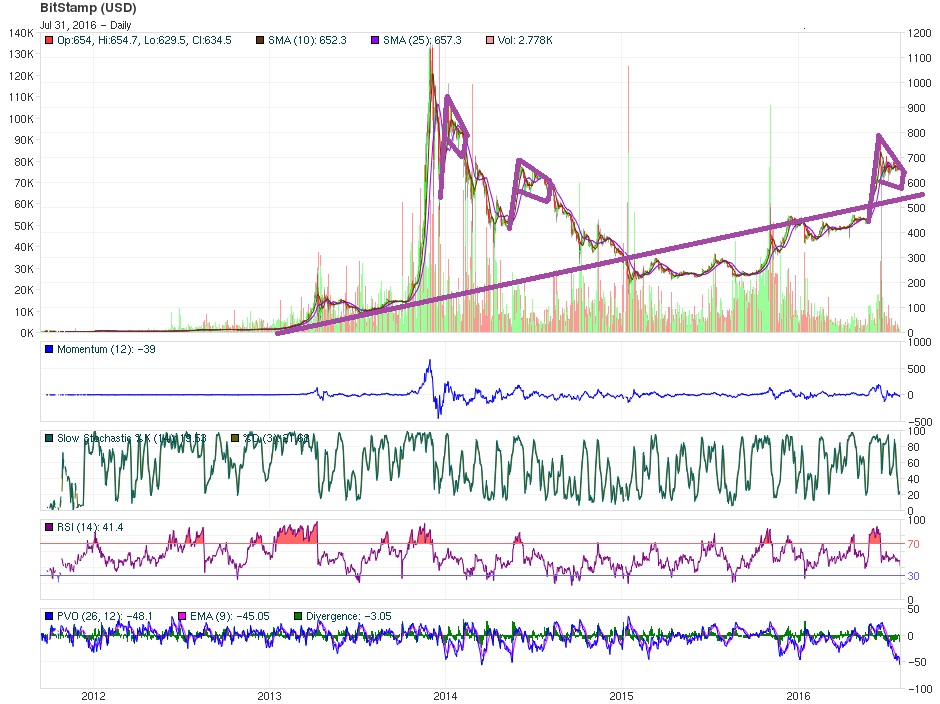Image resolution: width=940 pixels, height=704 pixels.
Task: Click the Slow Stochastic %K legend swatch
Action: 49,438
